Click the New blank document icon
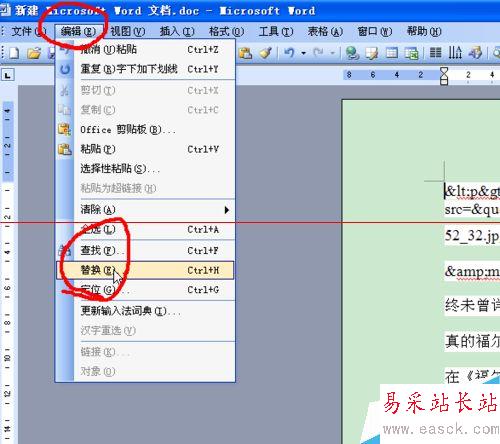500x444 pixels. tap(14, 53)
